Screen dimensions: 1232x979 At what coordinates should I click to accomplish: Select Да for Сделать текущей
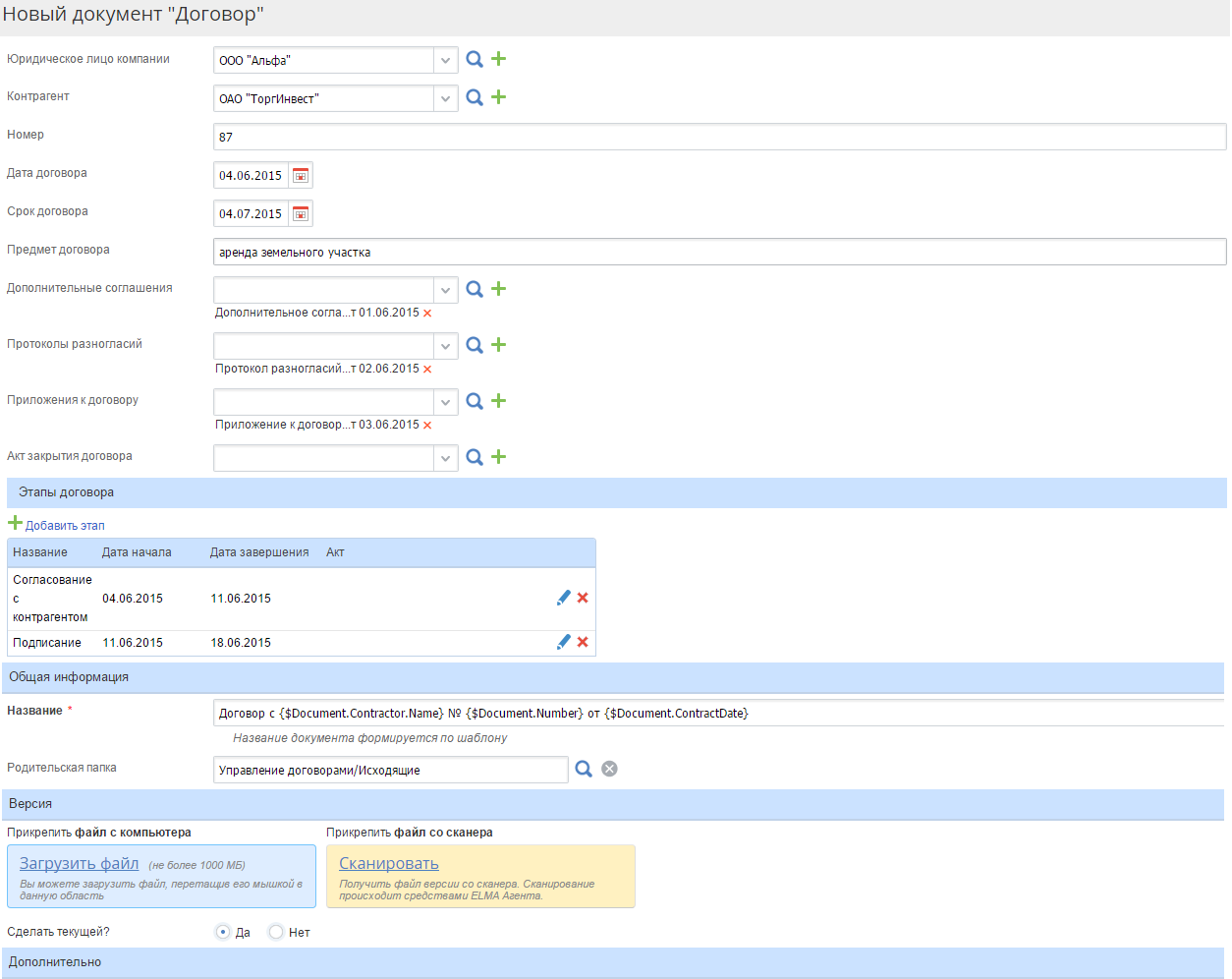tap(223, 932)
